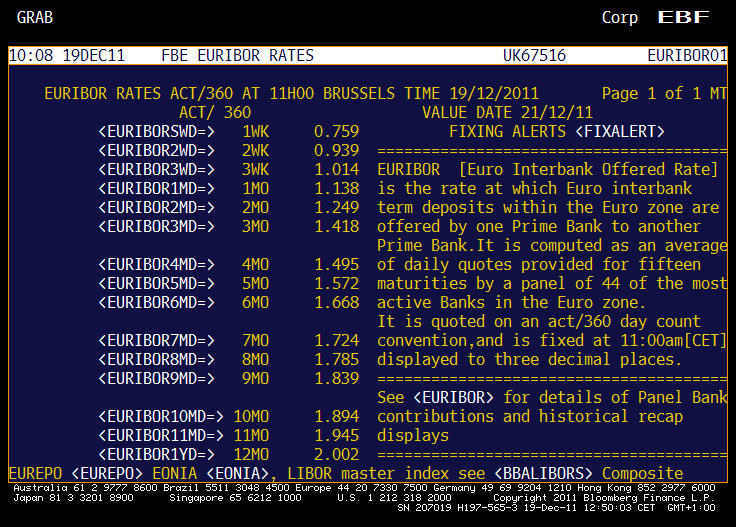Select the 9MO rate value 1.839

point(337,379)
